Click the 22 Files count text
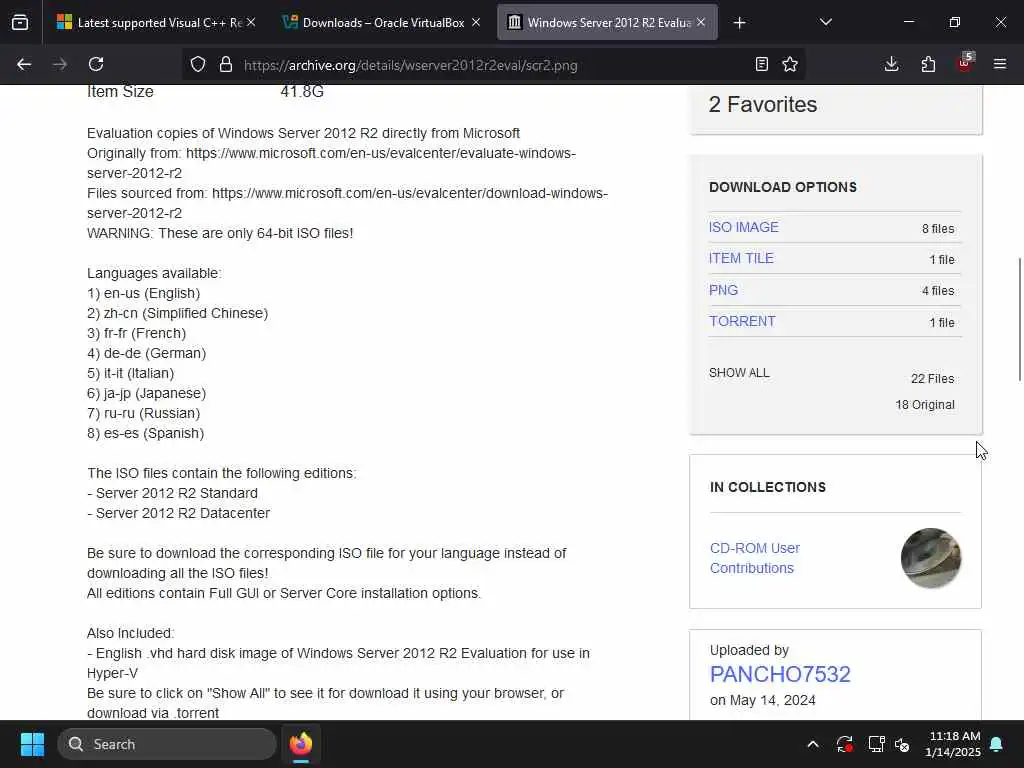The width and height of the screenshot is (1024, 768). 933,379
